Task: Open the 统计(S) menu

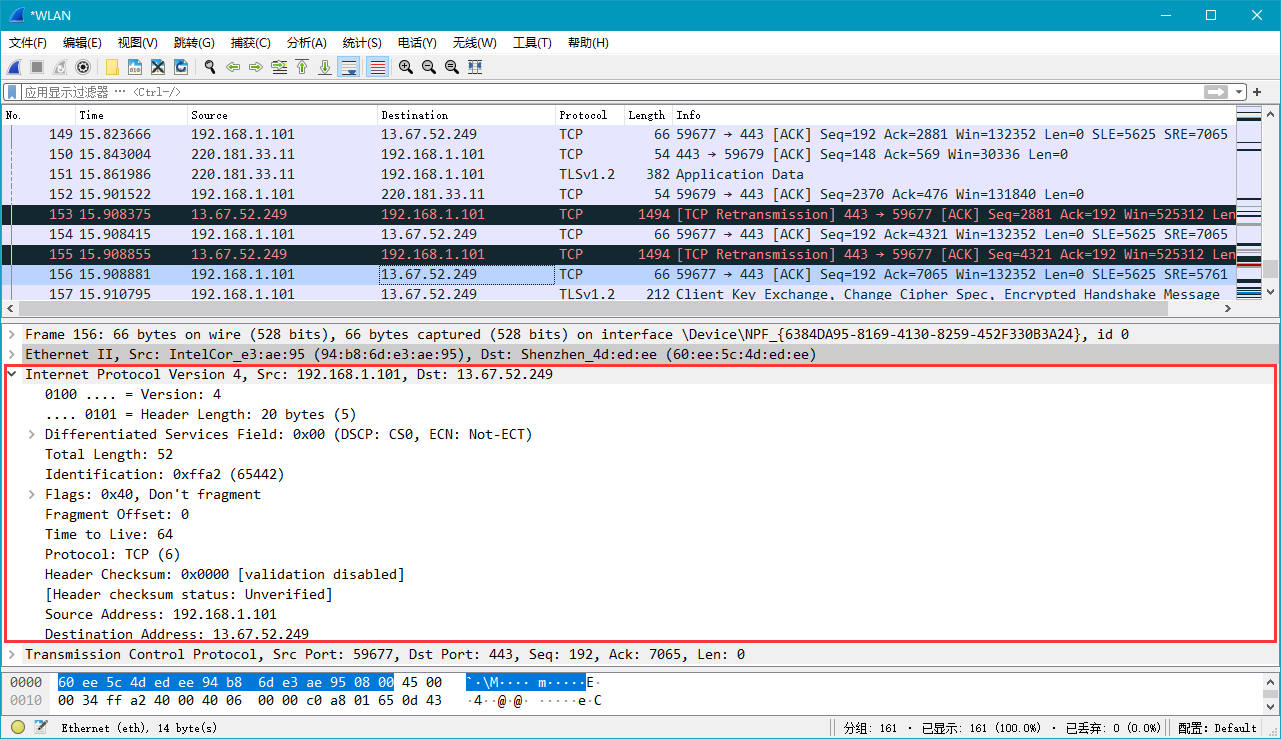Action: [x=362, y=43]
